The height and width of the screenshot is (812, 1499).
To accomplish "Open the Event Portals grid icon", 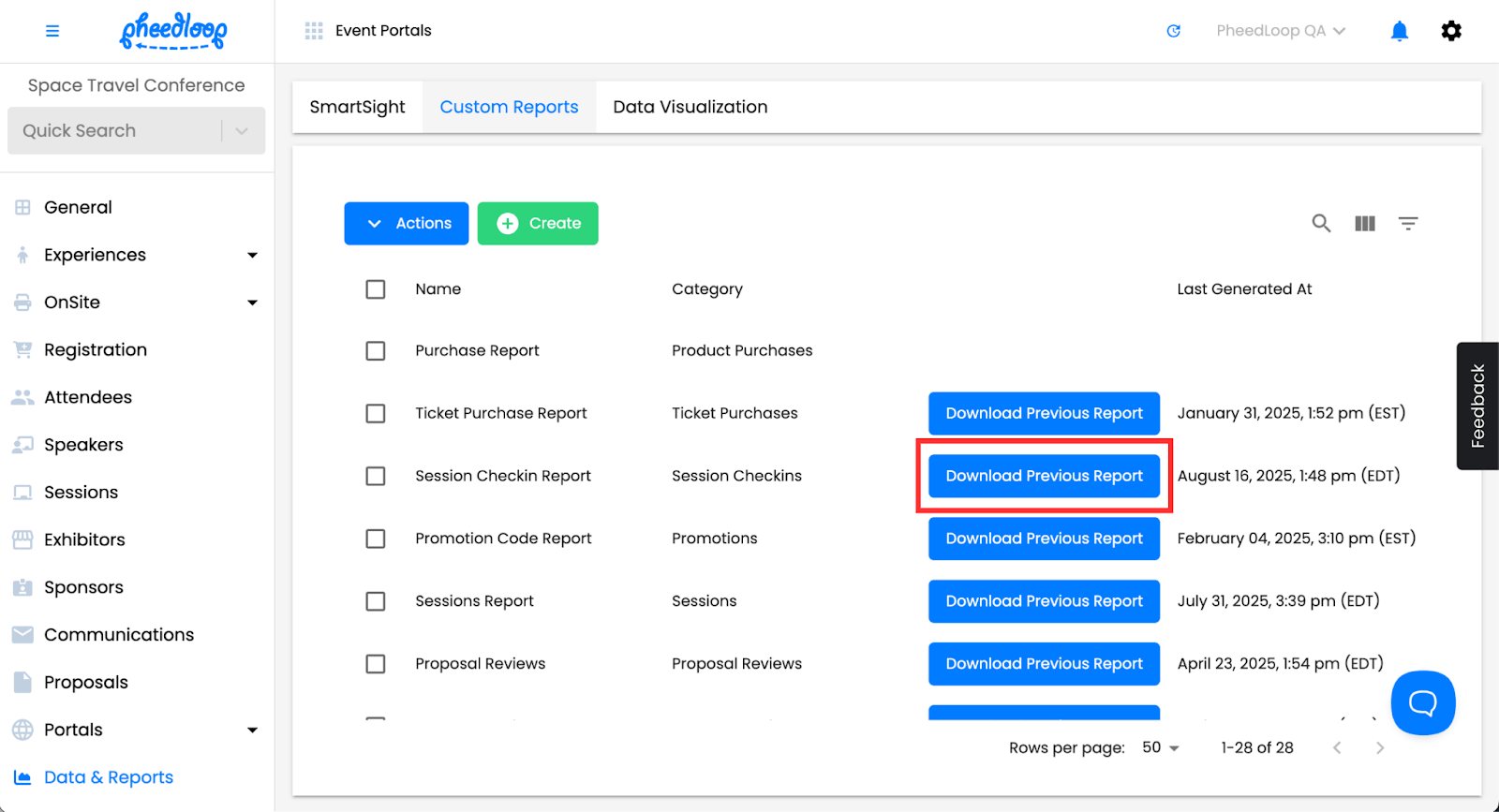I will point(314,31).
